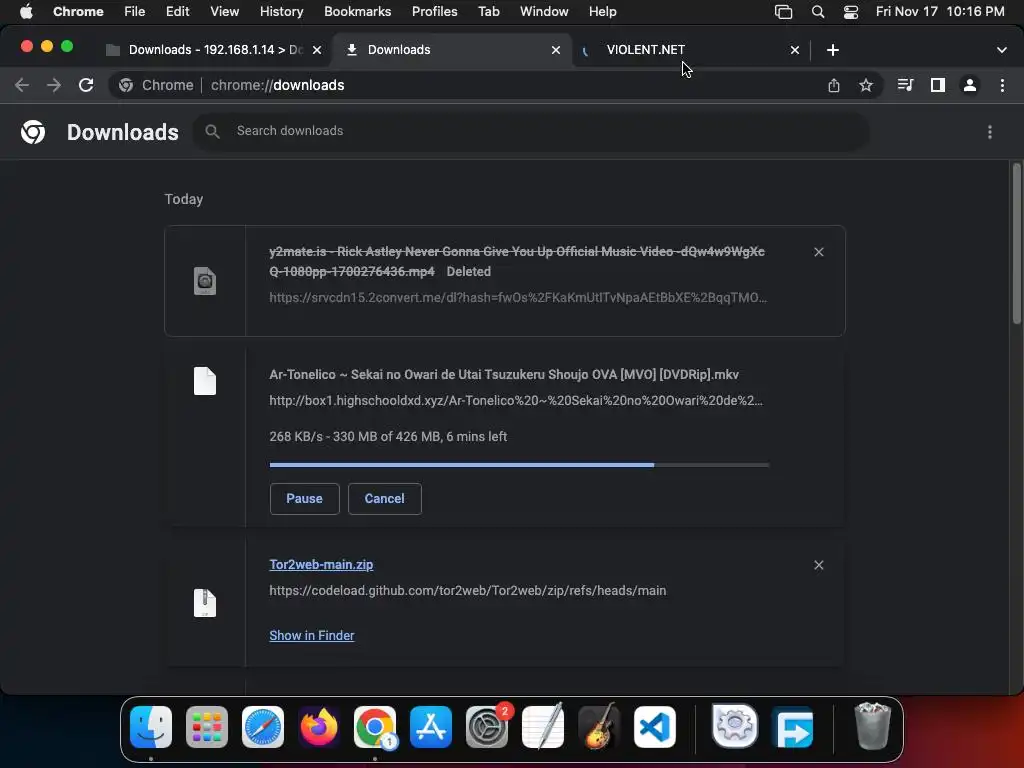Screen dimensions: 1024x768
Task: Open System Settings with badge in Dock
Action: coord(487,726)
